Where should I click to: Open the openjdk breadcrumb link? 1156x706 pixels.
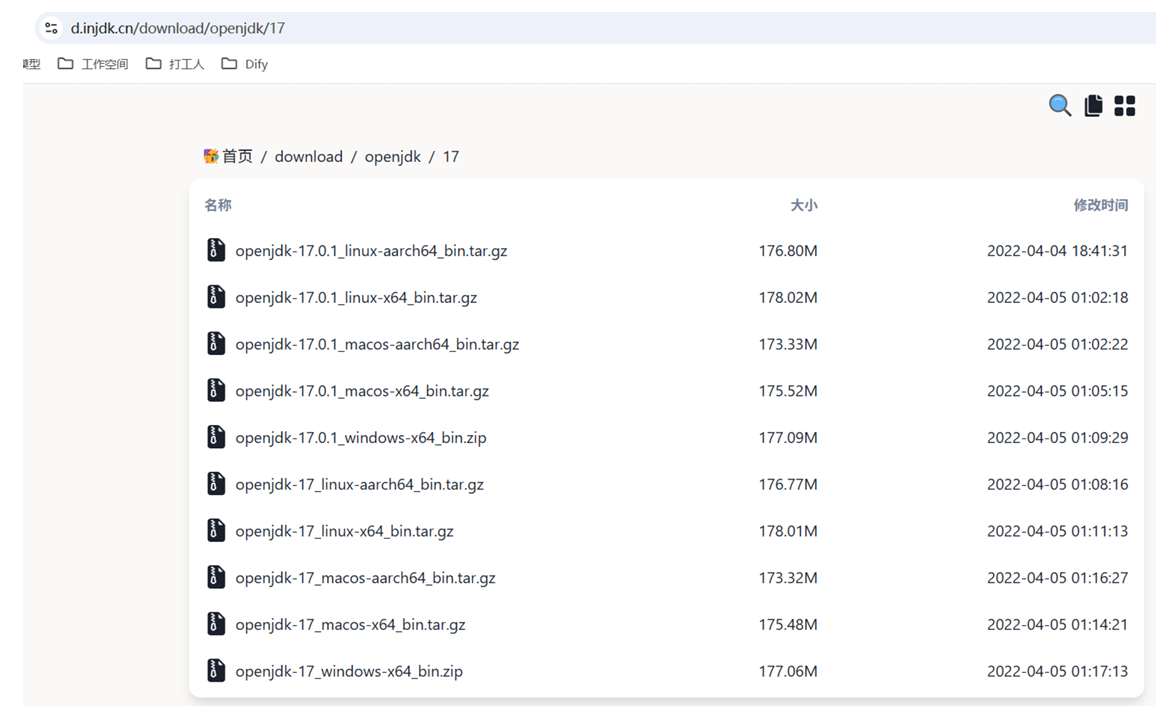392,156
